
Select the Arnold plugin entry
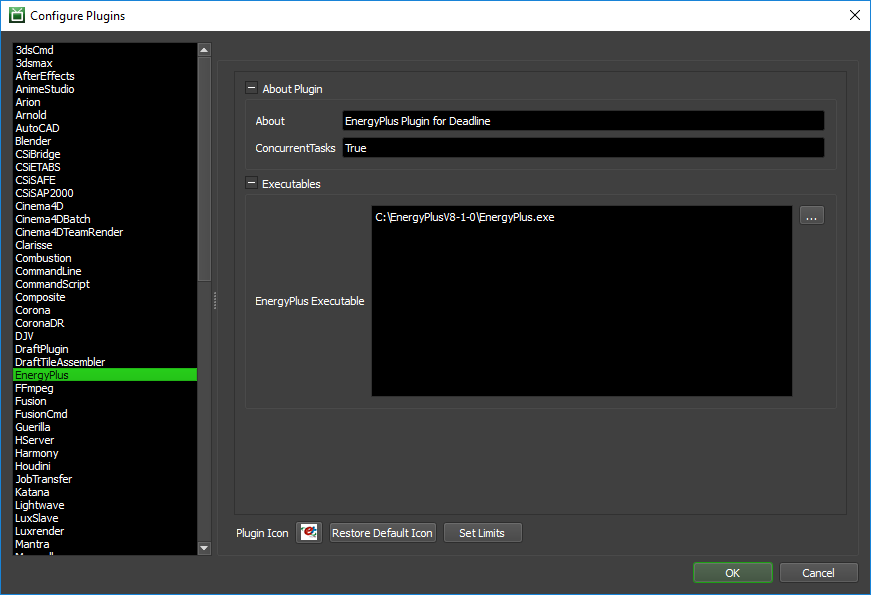click(31, 115)
